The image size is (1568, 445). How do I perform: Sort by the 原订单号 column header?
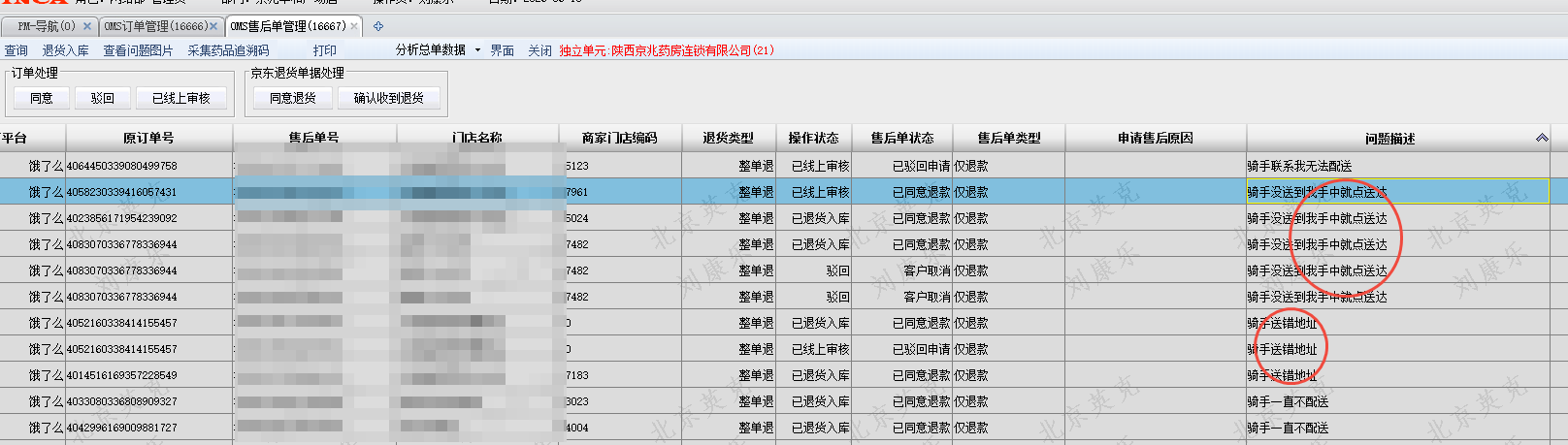[149, 139]
